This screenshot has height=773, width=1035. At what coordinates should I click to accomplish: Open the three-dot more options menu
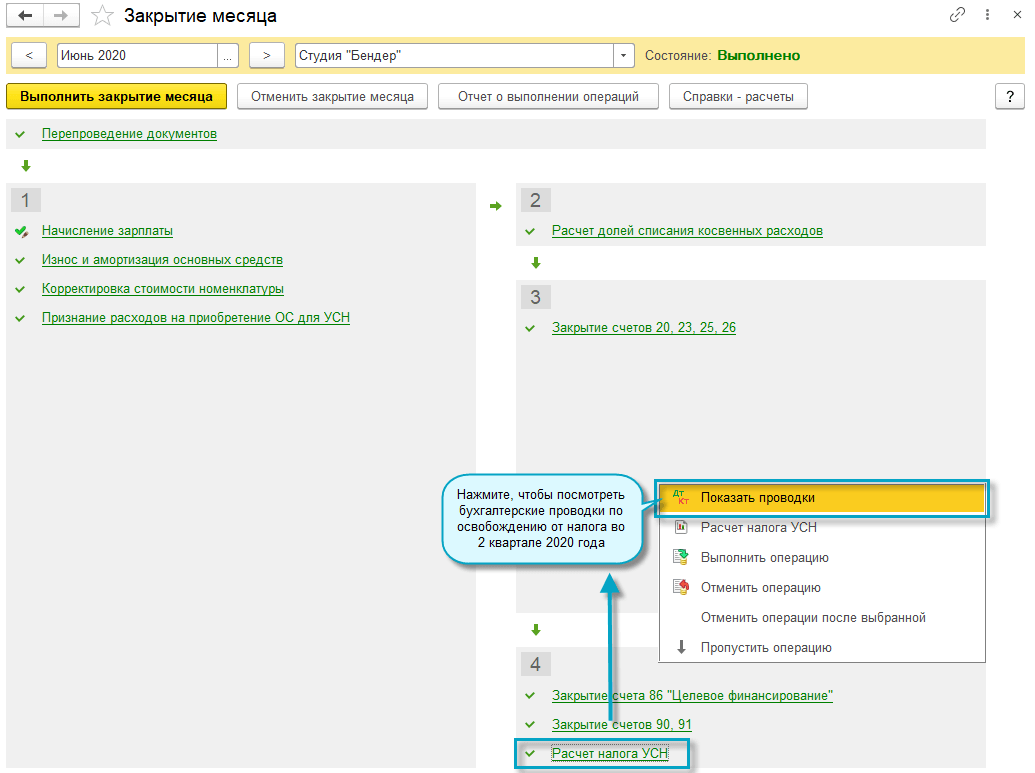987,15
